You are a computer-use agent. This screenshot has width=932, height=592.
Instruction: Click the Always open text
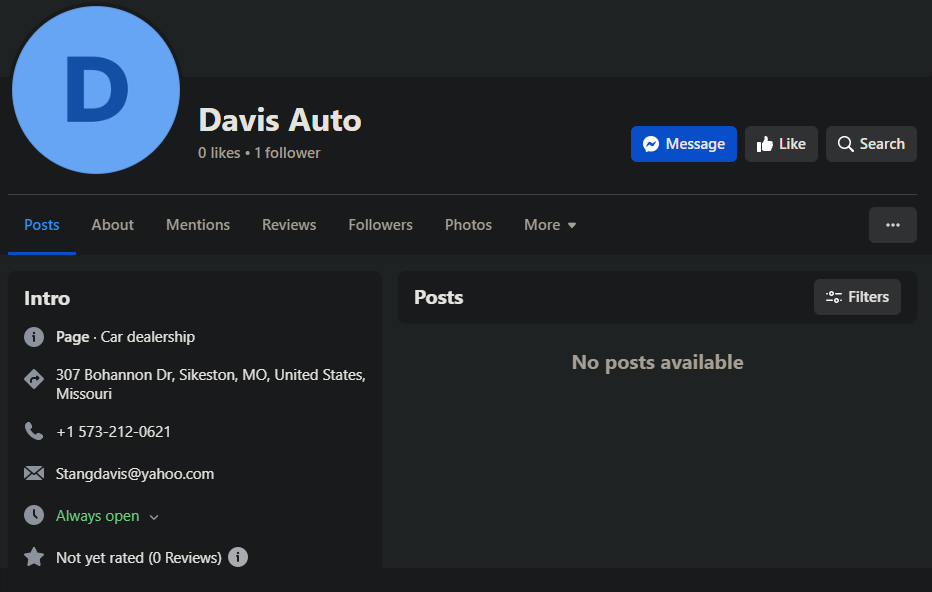[x=97, y=516]
